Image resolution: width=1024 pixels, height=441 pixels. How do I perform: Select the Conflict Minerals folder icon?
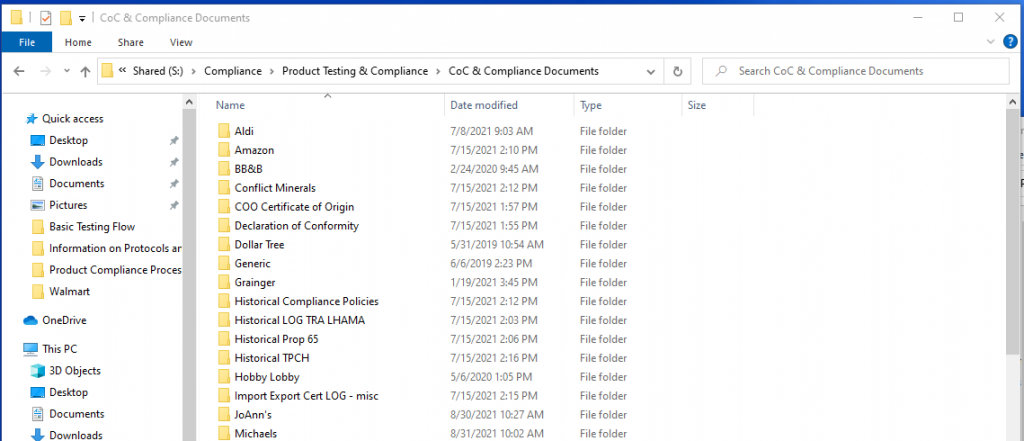[224, 188]
